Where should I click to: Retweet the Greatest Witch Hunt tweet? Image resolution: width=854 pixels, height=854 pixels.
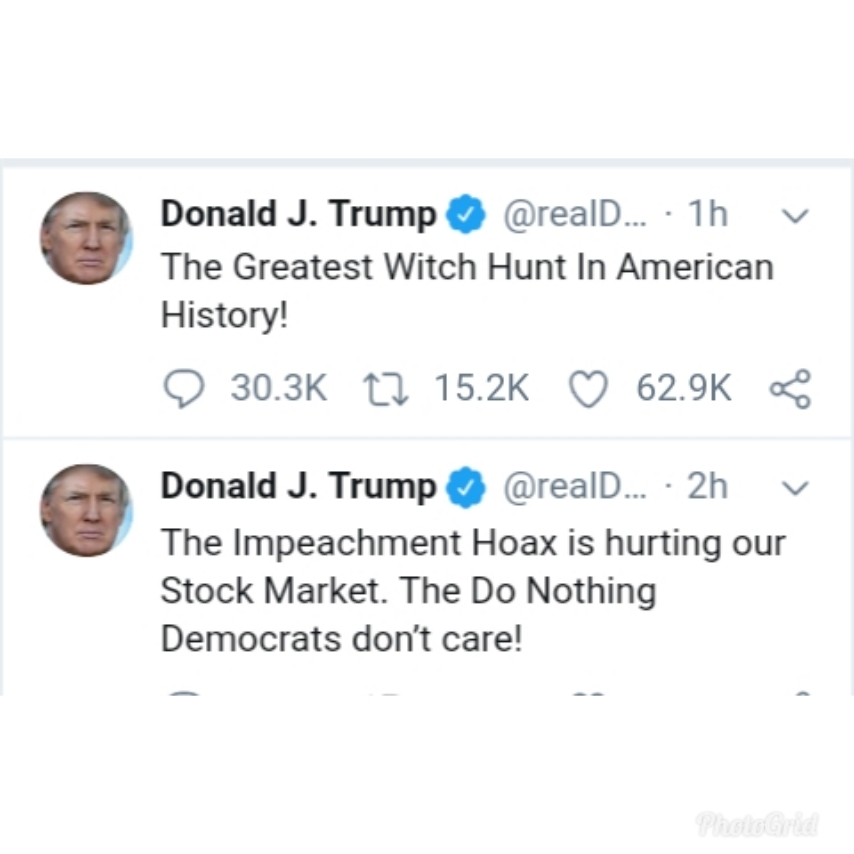point(385,389)
